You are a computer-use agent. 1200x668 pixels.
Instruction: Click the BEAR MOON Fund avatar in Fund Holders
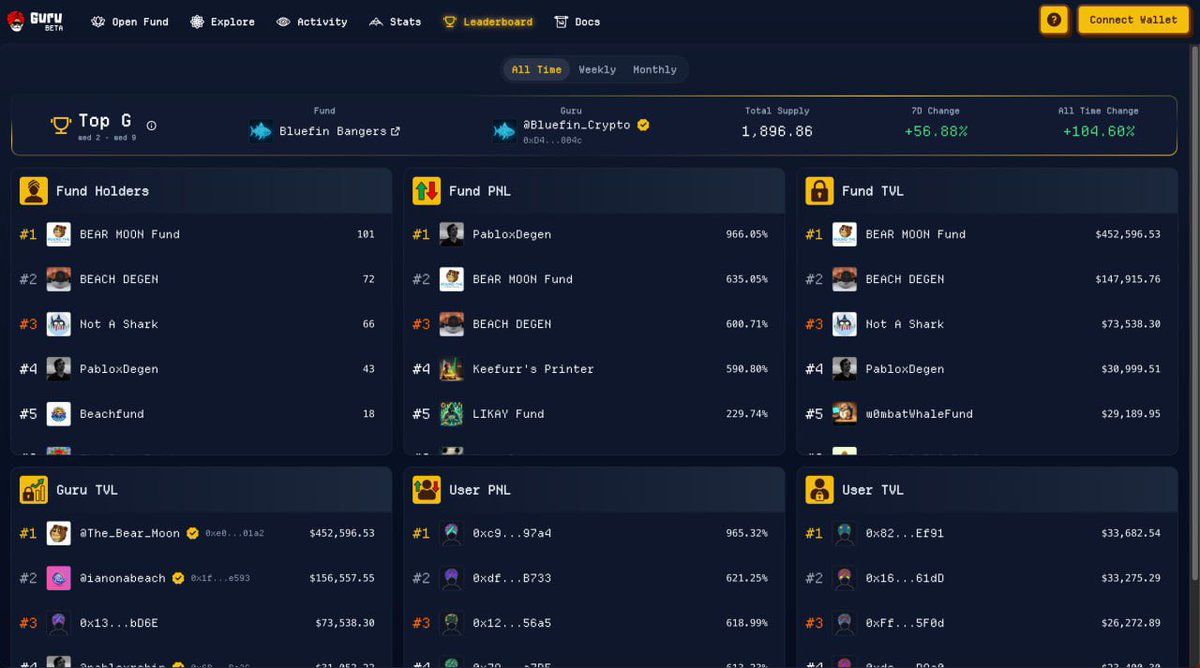[61, 234]
